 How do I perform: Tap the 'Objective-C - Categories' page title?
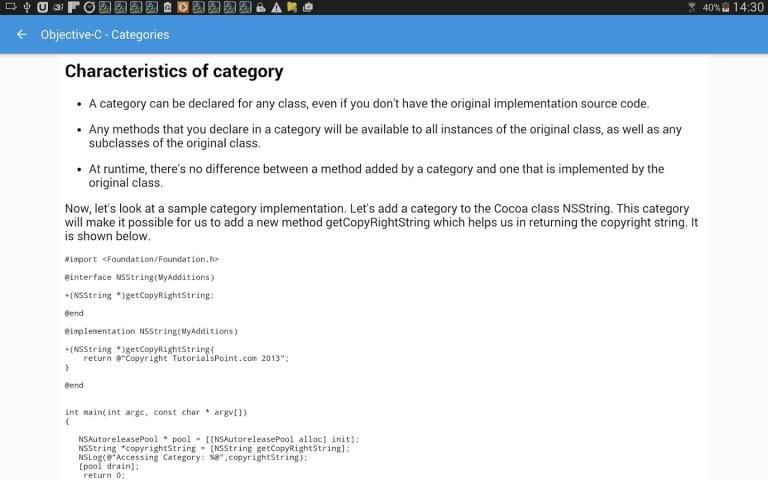pyautogui.click(x=105, y=35)
